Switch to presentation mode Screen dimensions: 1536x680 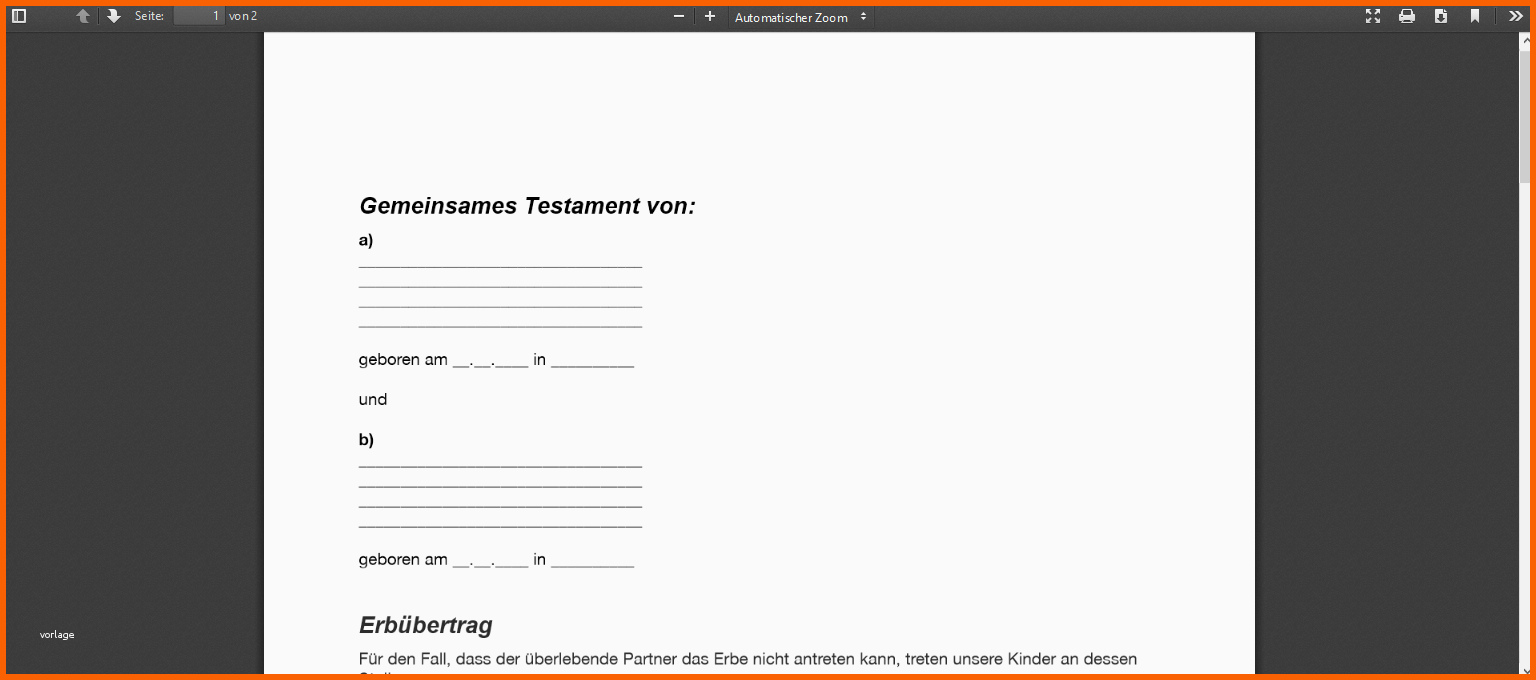1373,16
